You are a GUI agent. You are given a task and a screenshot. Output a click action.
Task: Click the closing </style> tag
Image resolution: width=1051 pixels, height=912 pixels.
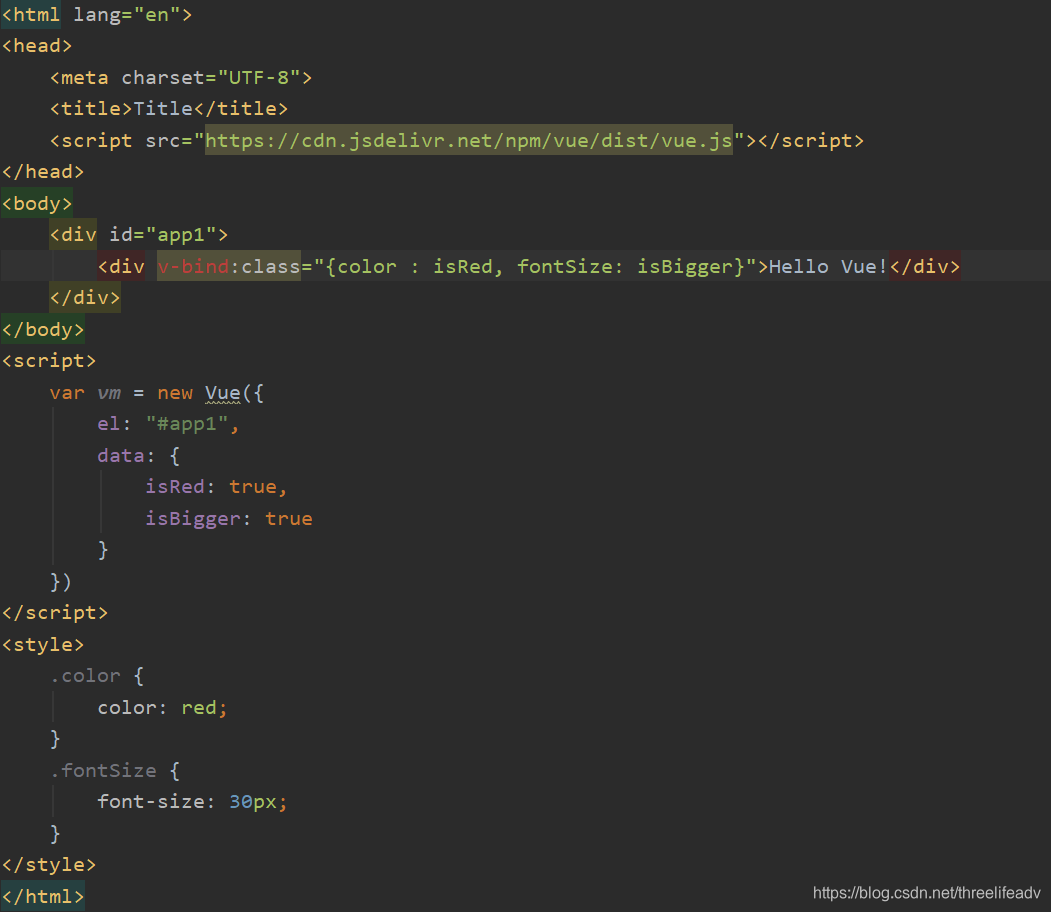click(x=49, y=864)
